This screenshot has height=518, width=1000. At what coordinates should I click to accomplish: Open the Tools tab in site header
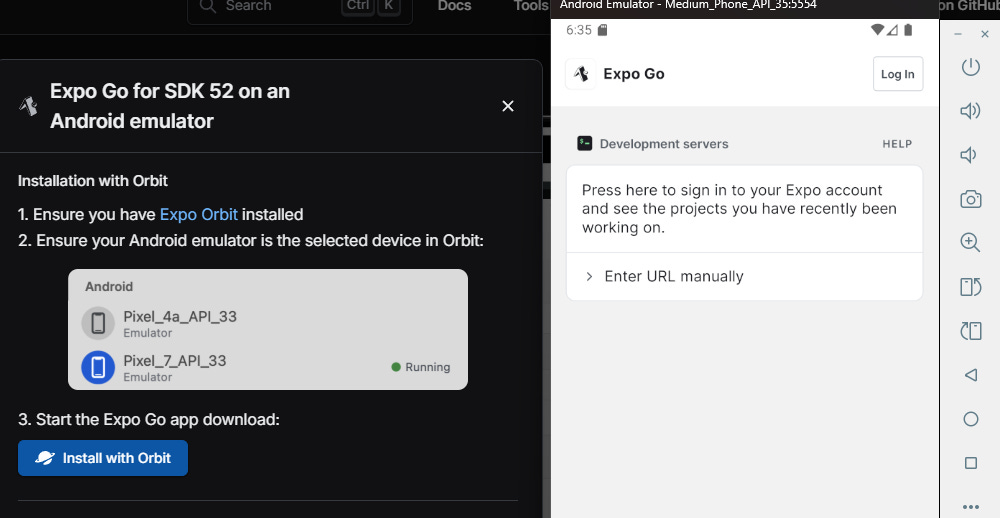coord(531,6)
